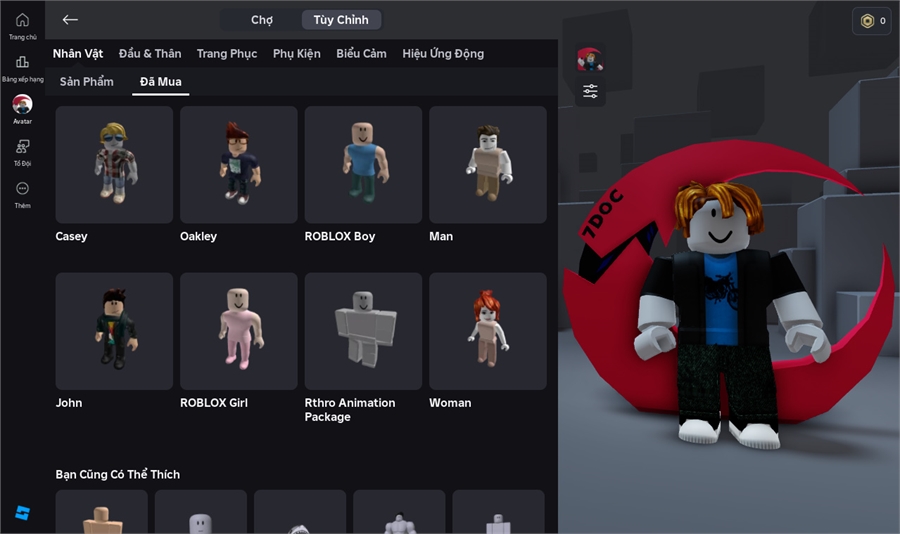This screenshot has width=900, height=534.
Task: Click the Roblox logo in sidebar
Action: (x=22, y=513)
